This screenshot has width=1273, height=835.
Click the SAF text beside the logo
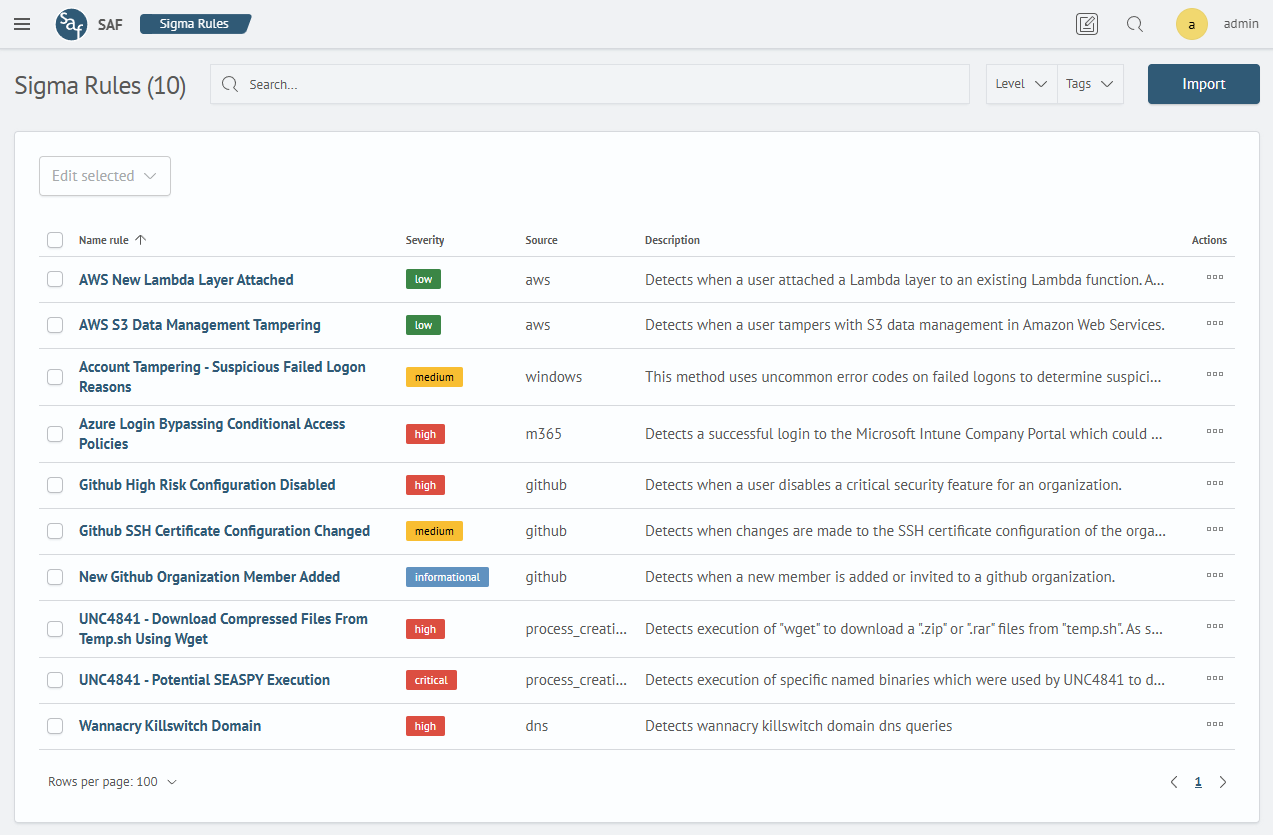tap(110, 24)
